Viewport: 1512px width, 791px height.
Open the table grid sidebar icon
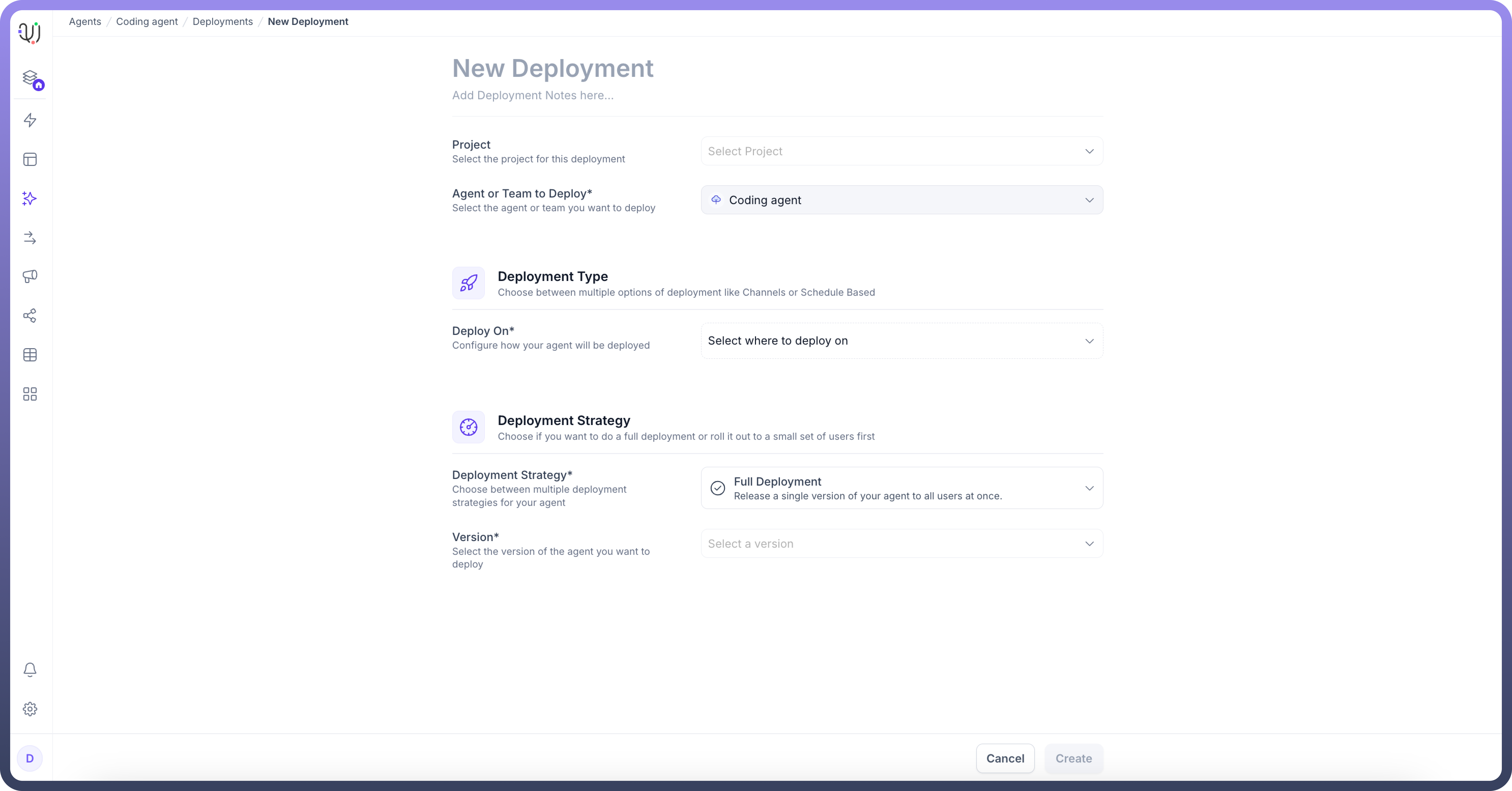30,355
